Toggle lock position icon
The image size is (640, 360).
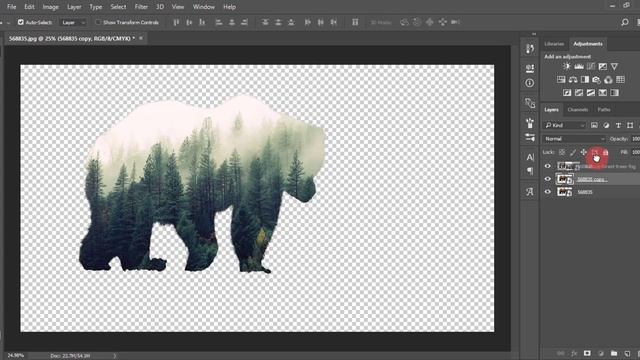click(x=584, y=152)
